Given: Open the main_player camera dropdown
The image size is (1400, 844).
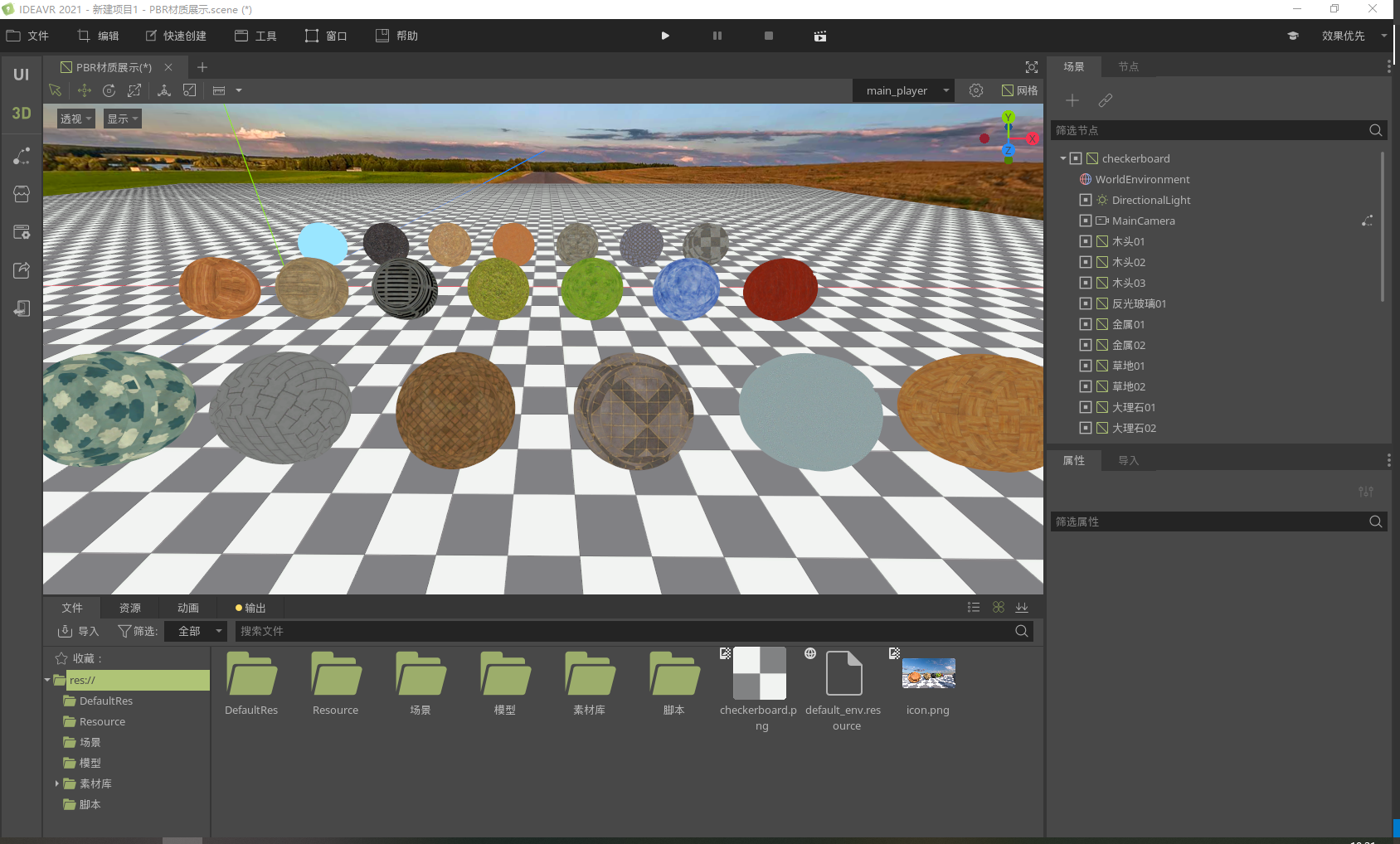Looking at the screenshot, I should pyautogui.click(x=903, y=90).
